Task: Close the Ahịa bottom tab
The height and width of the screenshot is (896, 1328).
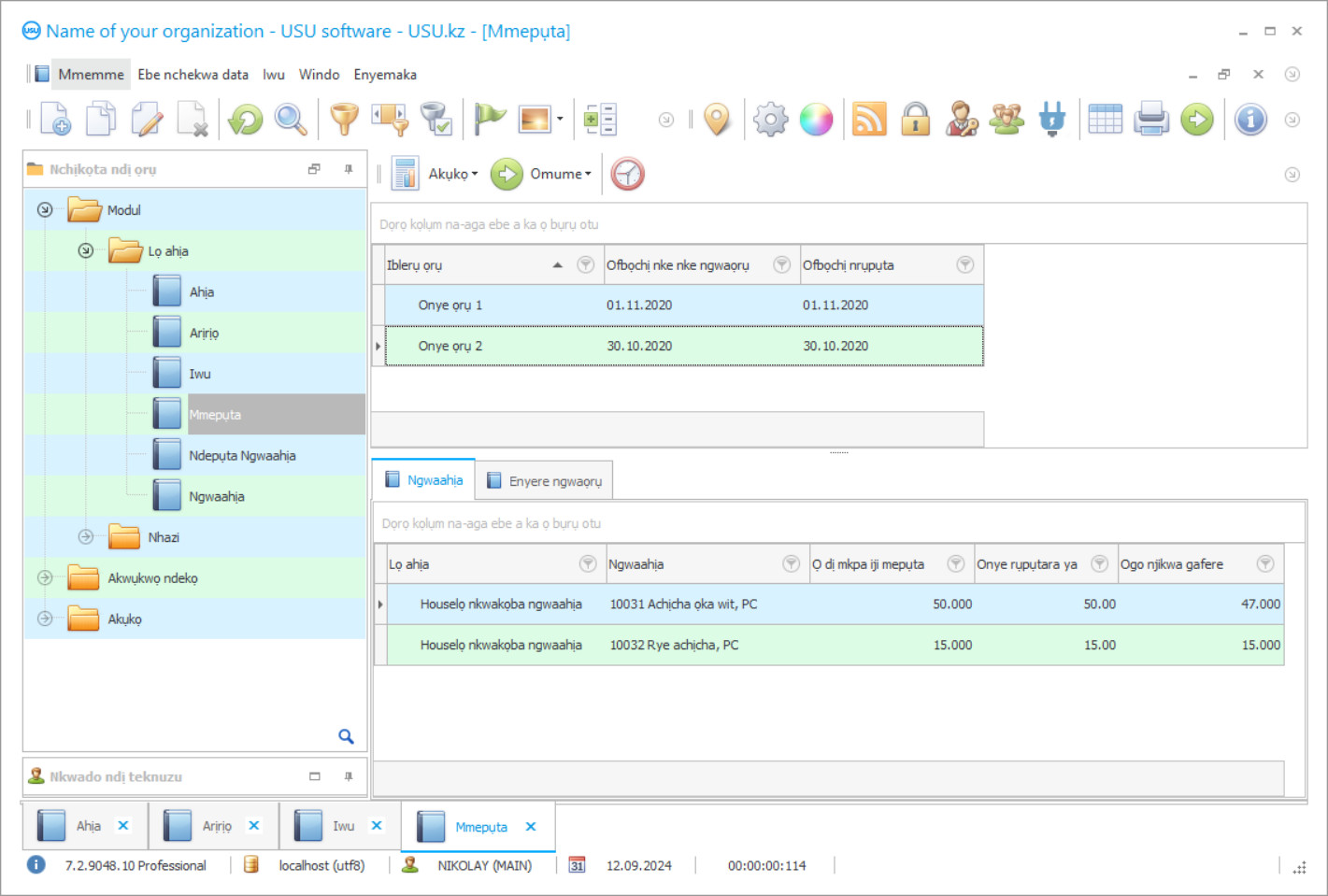Action: pos(123,825)
